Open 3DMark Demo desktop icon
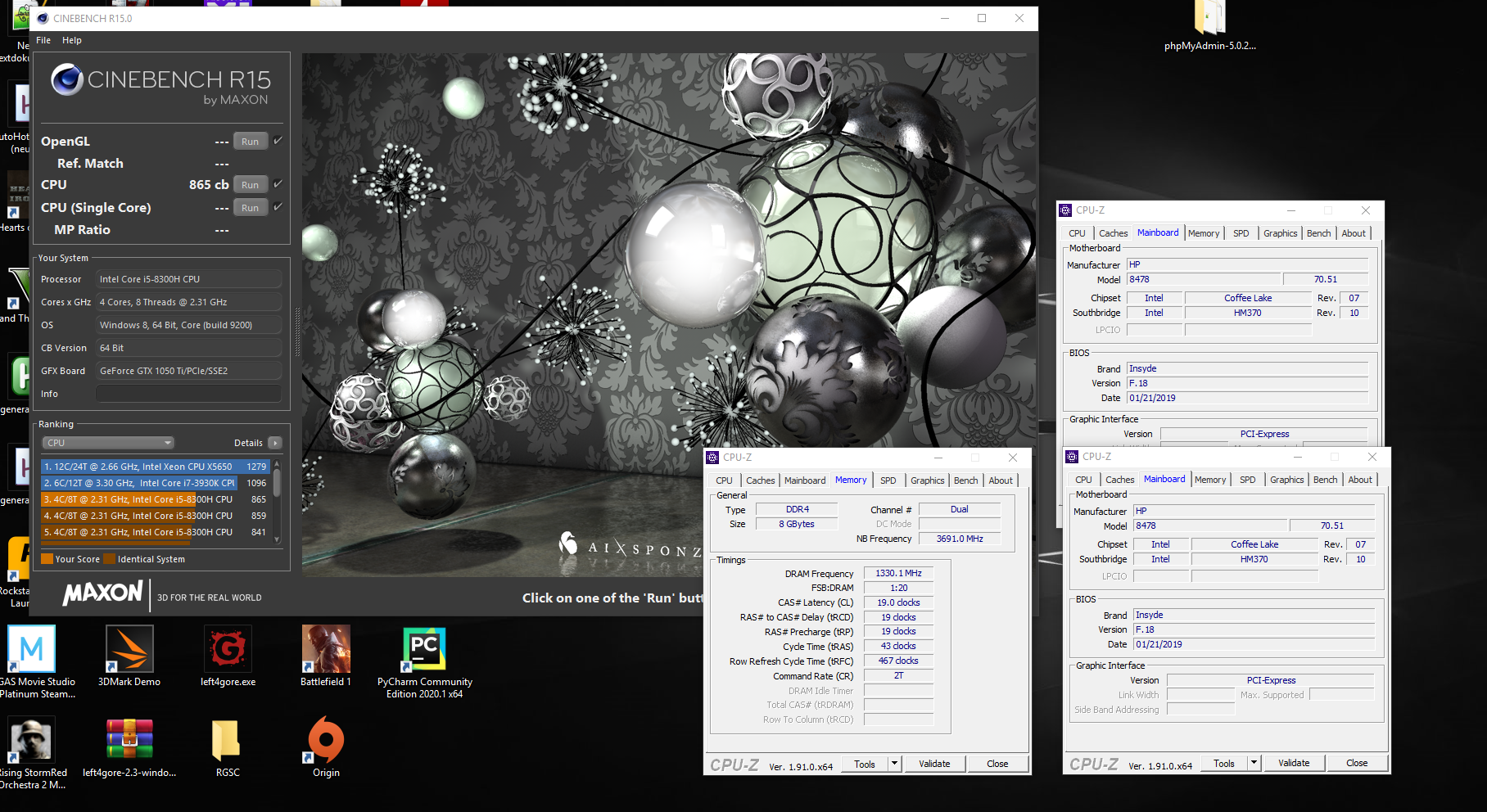 pyautogui.click(x=129, y=656)
